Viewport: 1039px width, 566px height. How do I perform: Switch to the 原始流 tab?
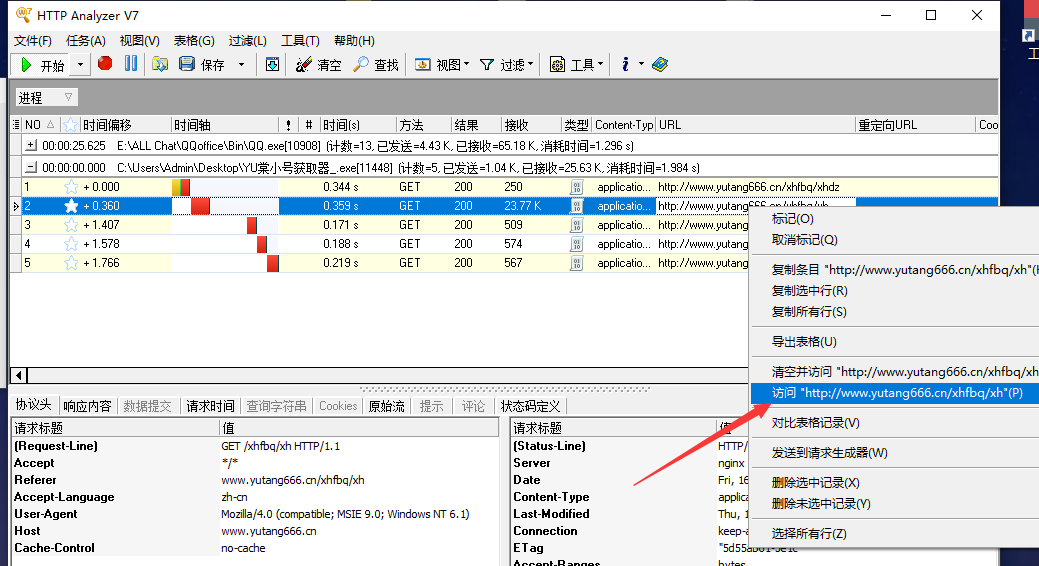386,406
